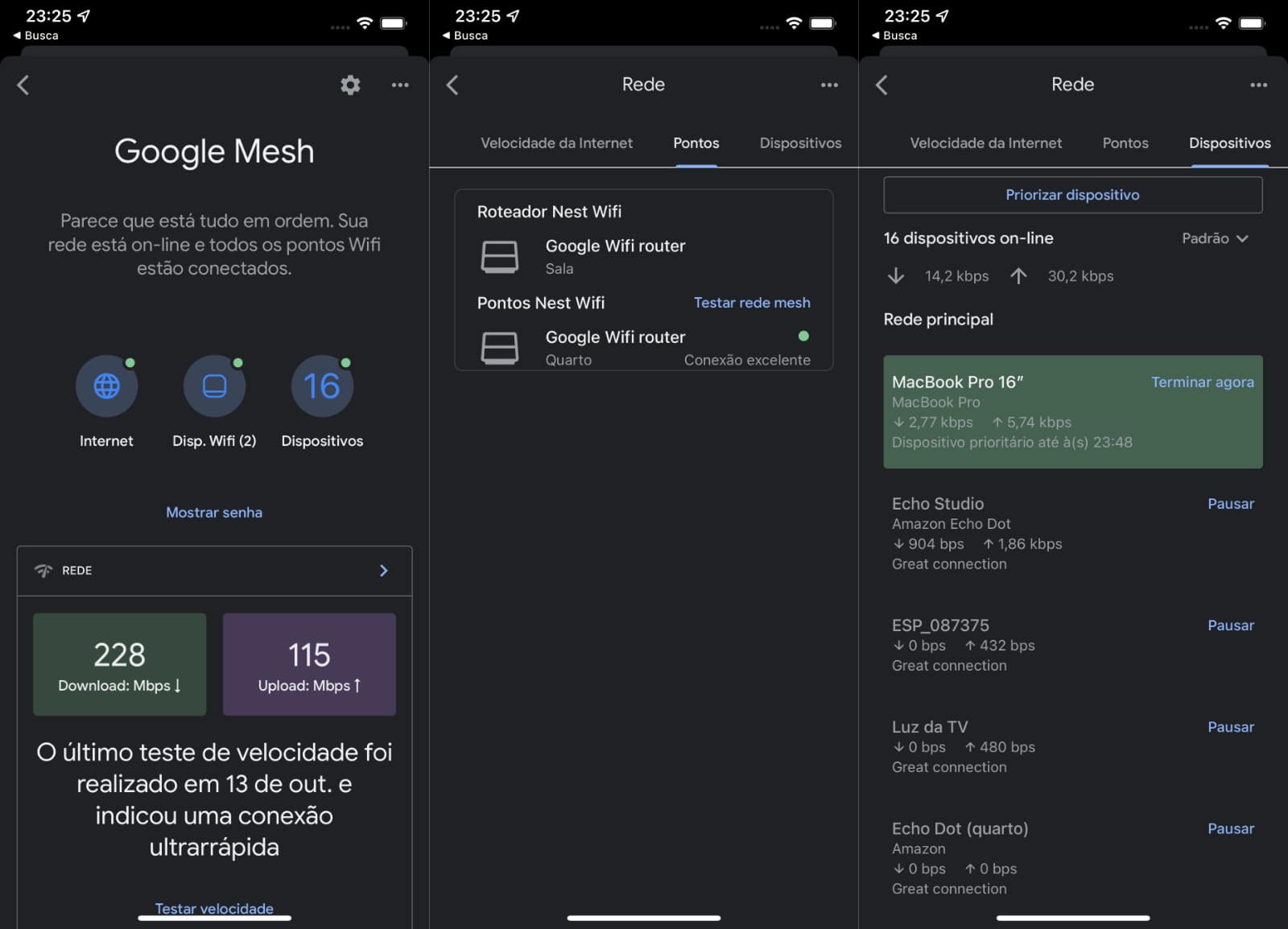Tap the Testar rede mesh link
This screenshot has height=929, width=1288.
coord(751,303)
